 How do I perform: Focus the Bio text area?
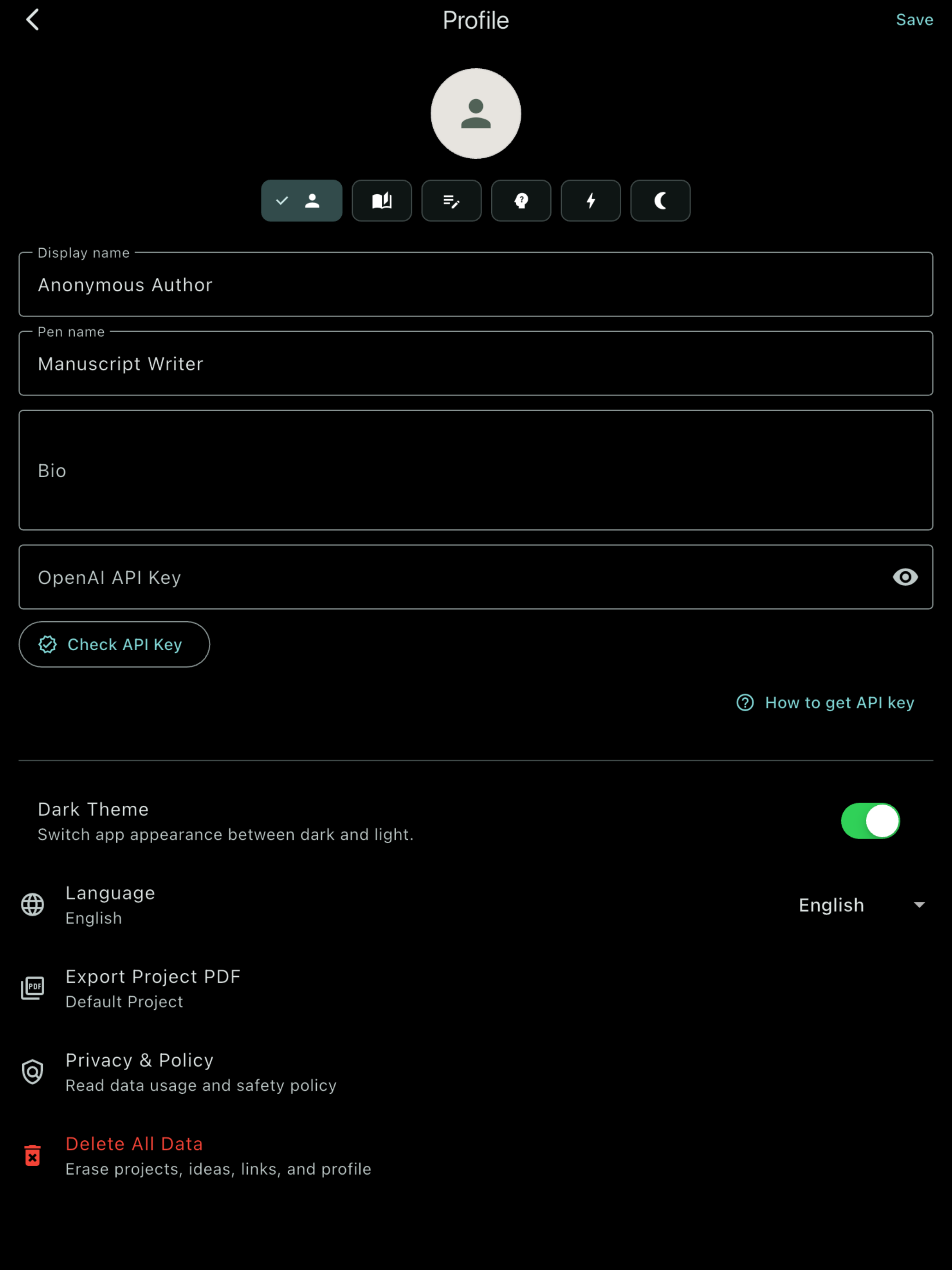476,470
